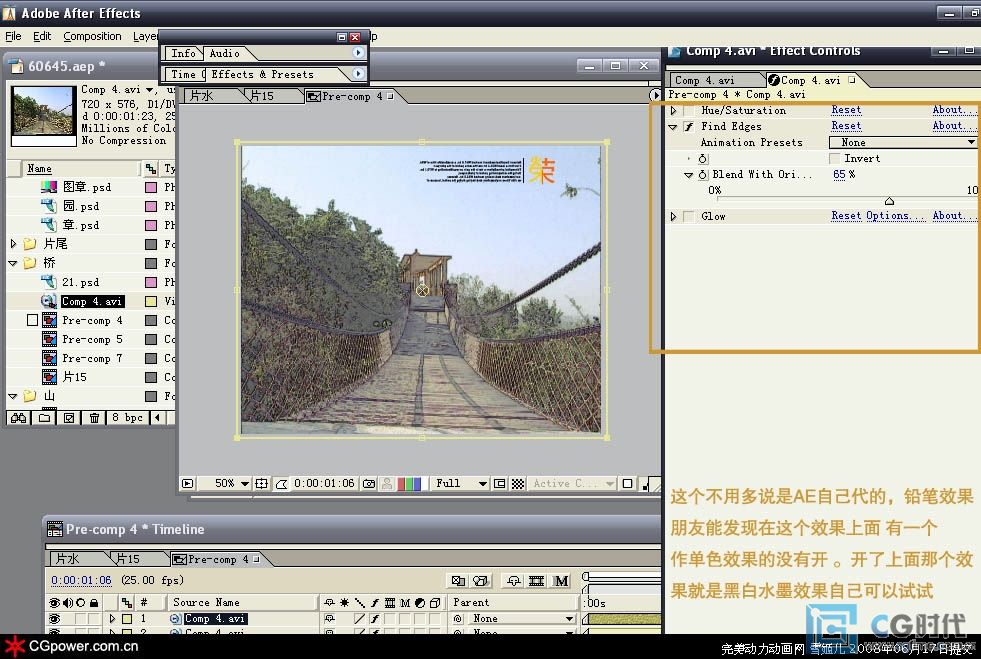Expand the Glow effect
This screenshot has width=981, height=659.
coord(673,216)
